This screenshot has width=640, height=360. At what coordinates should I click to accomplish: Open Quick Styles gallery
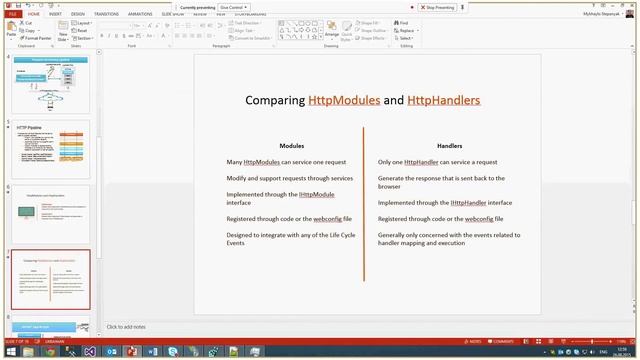(x=346, y=31)
